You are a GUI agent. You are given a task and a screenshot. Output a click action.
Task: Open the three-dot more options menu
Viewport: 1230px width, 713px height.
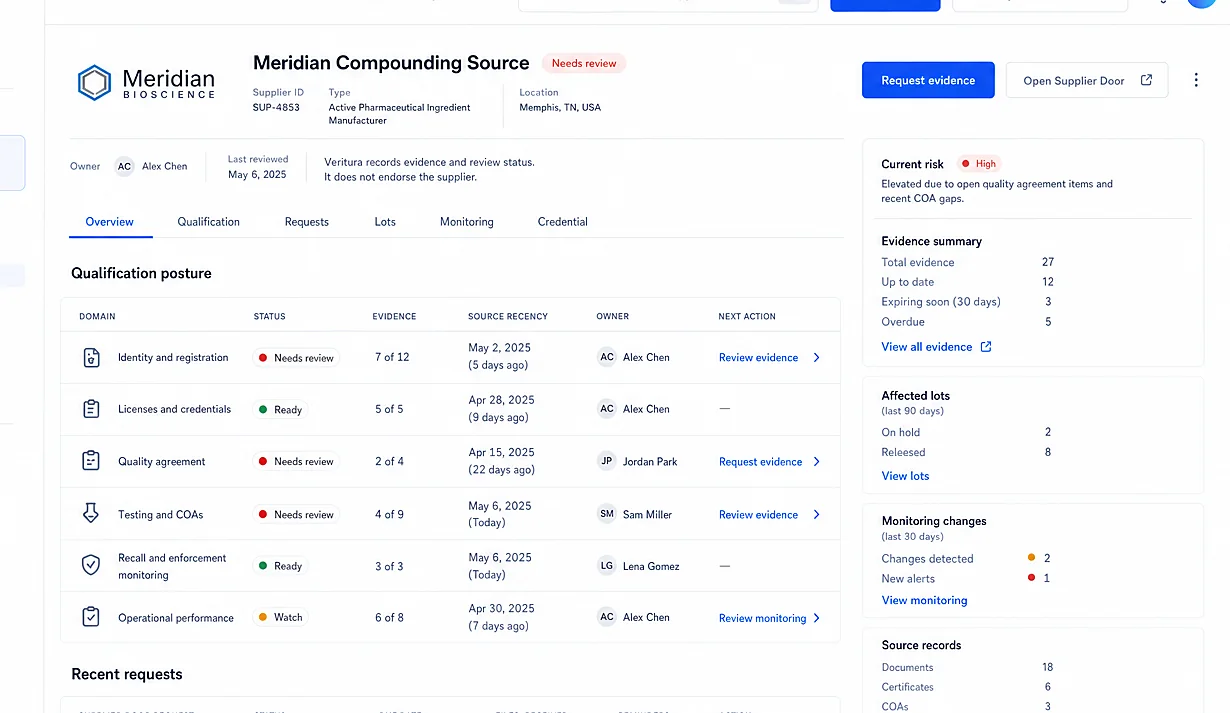pyautogui.click(x=1196, y=80)
